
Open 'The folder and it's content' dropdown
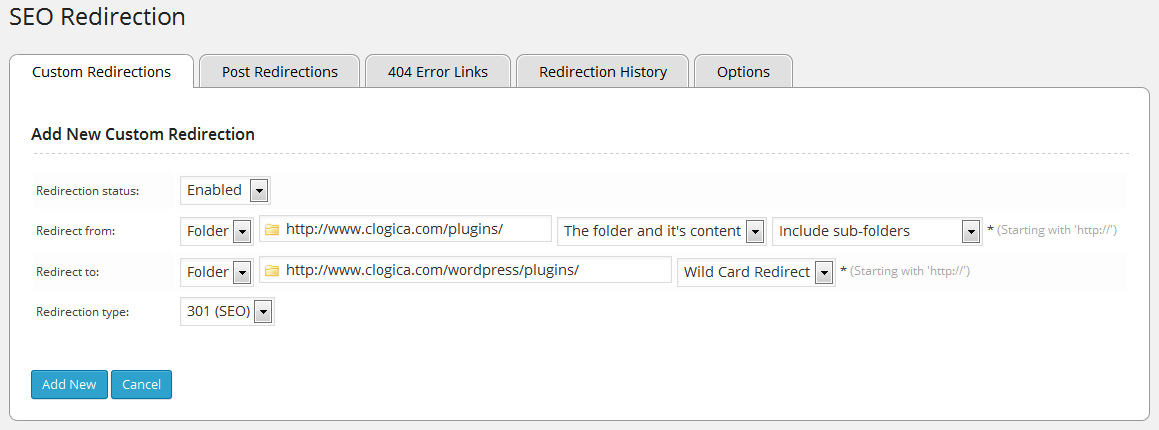tap(662, 231)
